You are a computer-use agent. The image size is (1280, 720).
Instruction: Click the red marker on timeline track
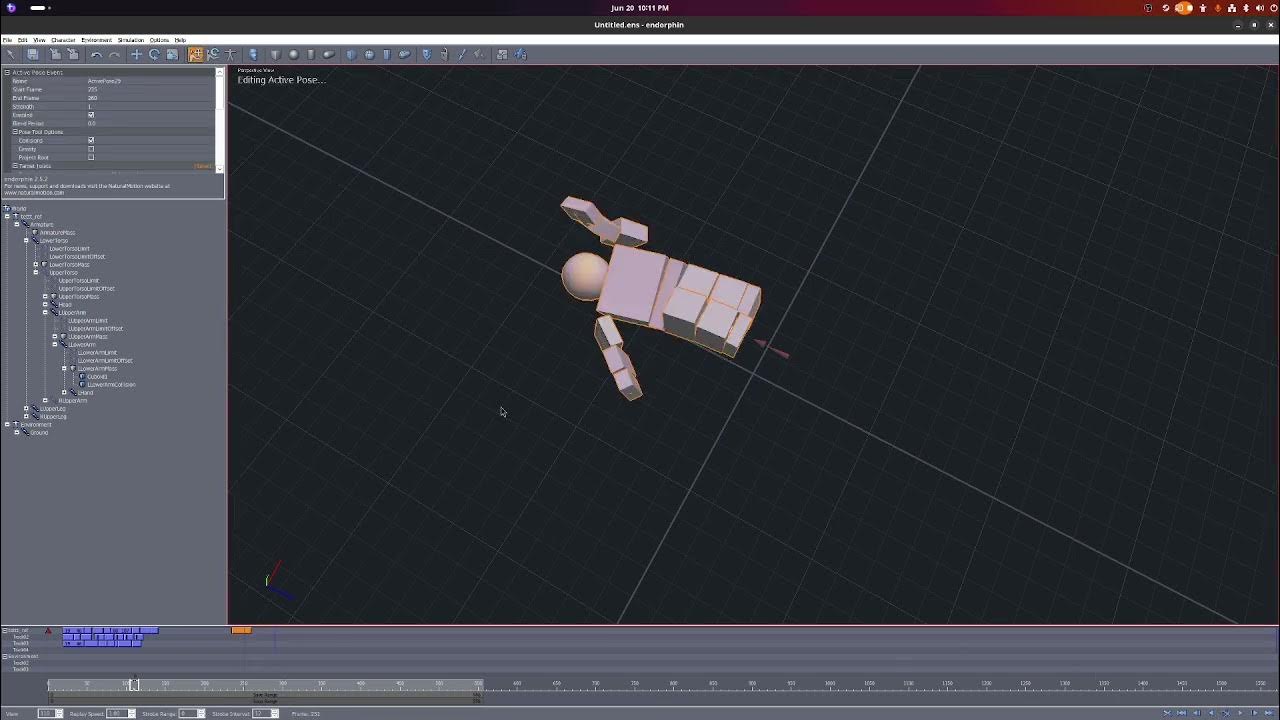[x=48, y=631]
